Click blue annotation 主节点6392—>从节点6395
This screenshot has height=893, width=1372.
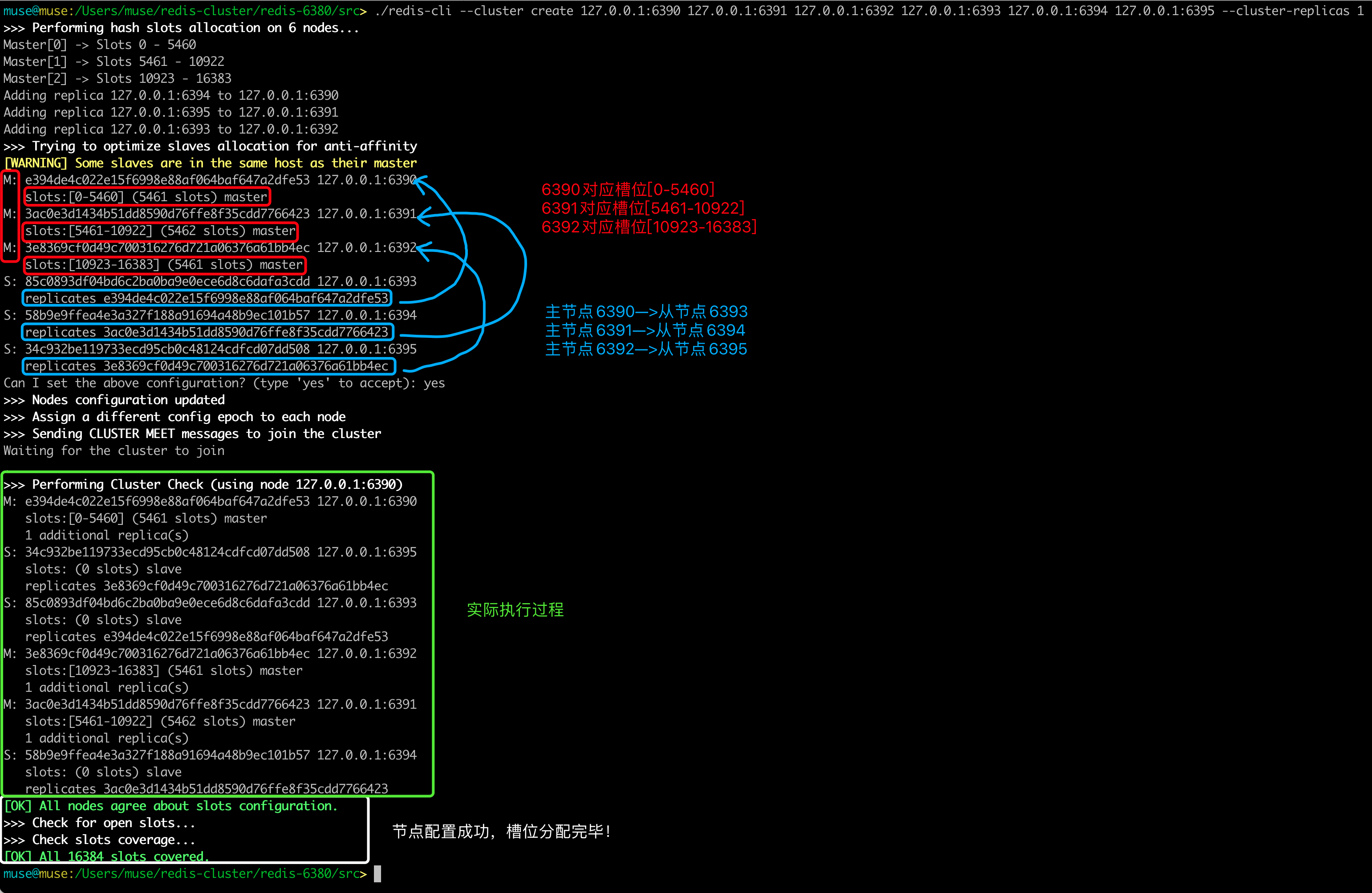645,349
